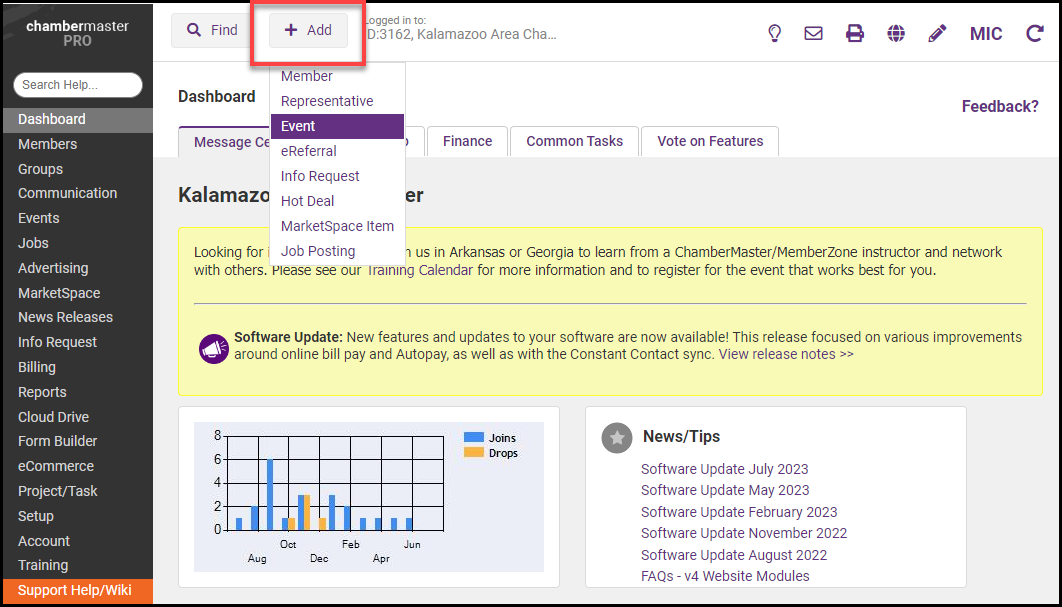The image size is (1062, 607).
Task: Click the refresh arrow icon
Action: click(x=1034, y=33)
